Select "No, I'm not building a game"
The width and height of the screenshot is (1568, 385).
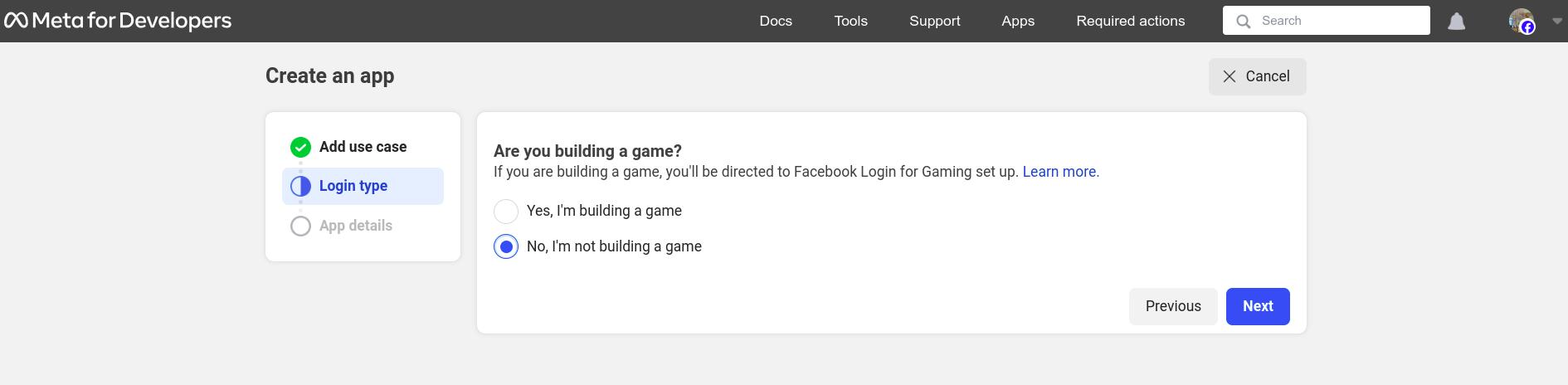[x=506, y=246]
